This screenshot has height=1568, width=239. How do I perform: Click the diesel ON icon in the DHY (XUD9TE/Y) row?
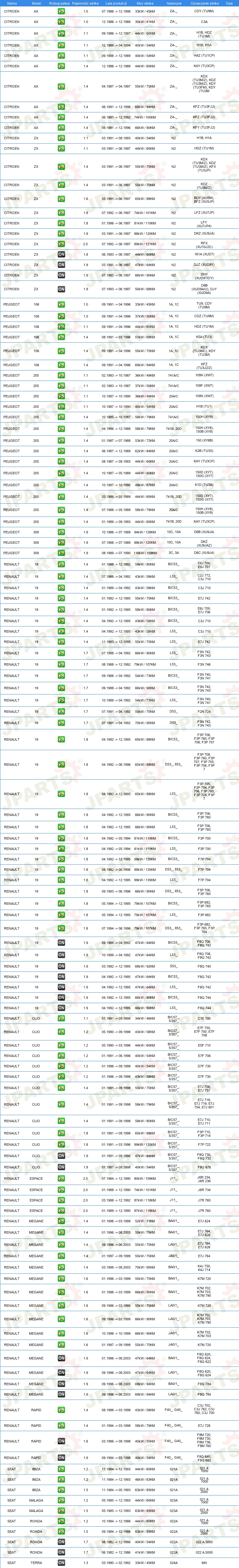pos(61,275)
